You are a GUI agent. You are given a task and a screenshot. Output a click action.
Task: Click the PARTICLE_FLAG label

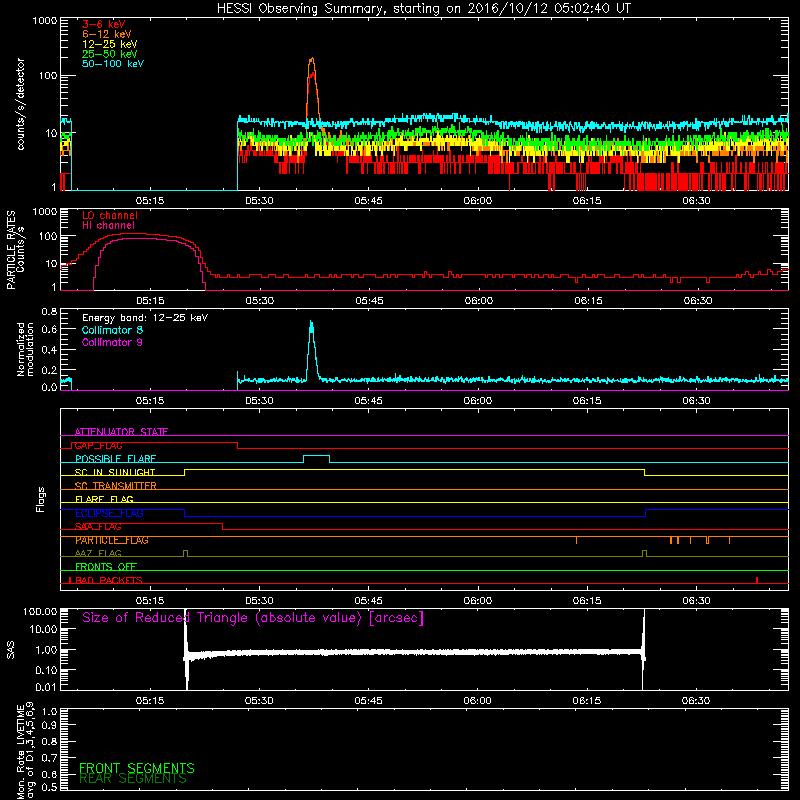pyautogui.click(x=112, y=540)
